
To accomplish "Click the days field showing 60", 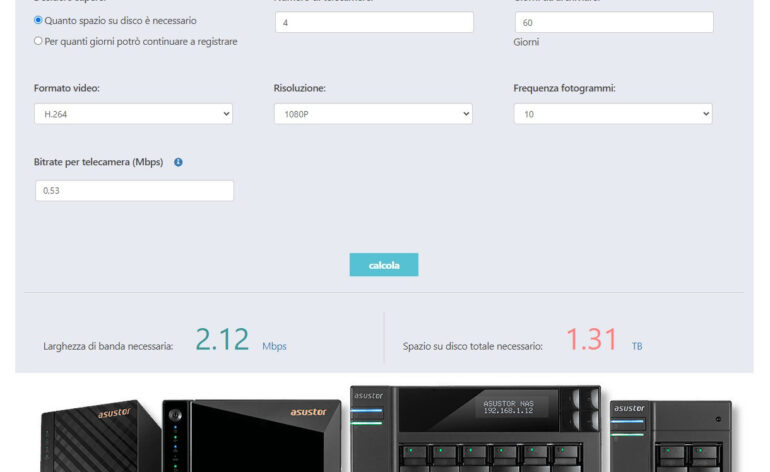I will (614, 22).
